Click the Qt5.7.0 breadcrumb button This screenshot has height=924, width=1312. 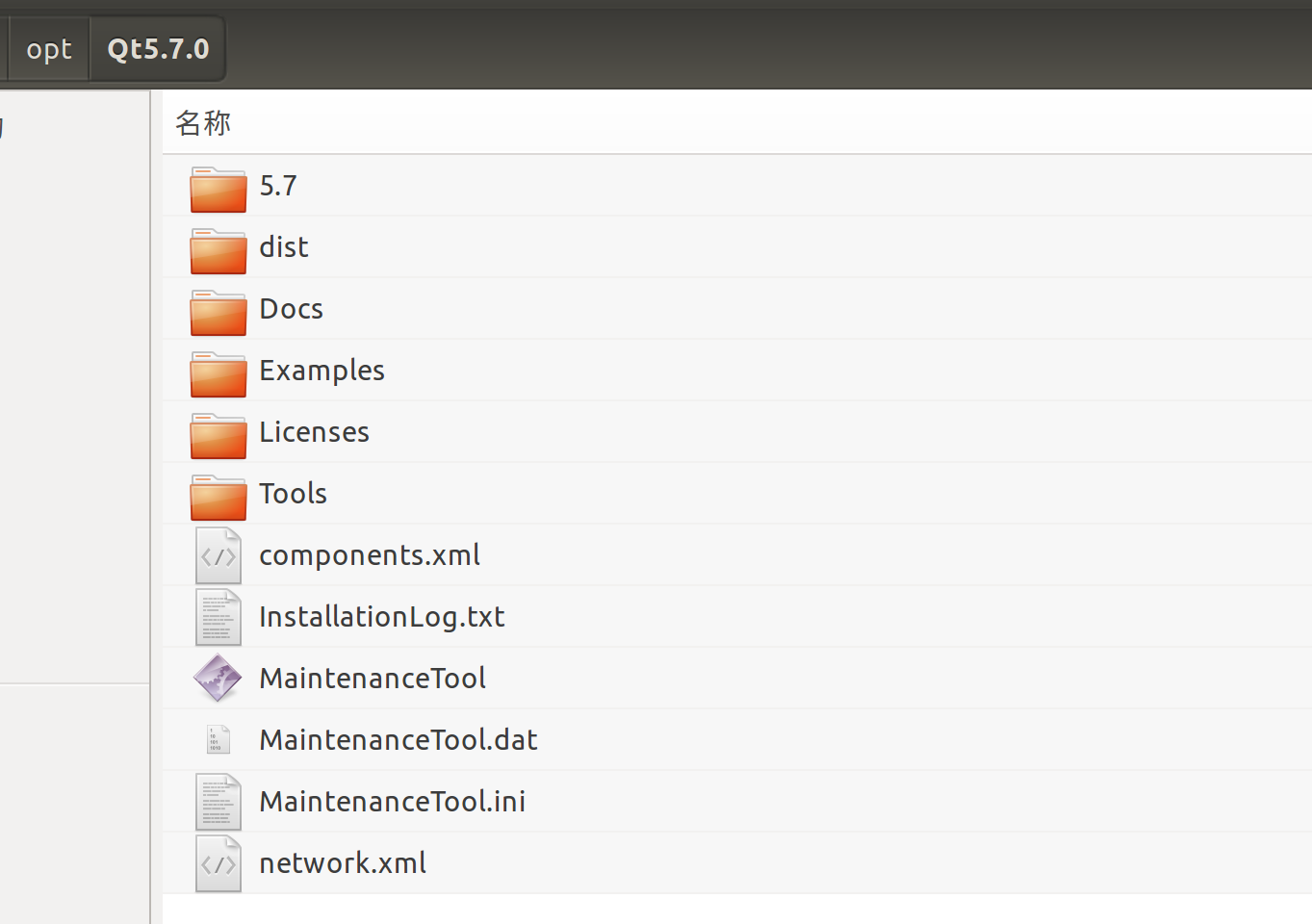point(158,49)
